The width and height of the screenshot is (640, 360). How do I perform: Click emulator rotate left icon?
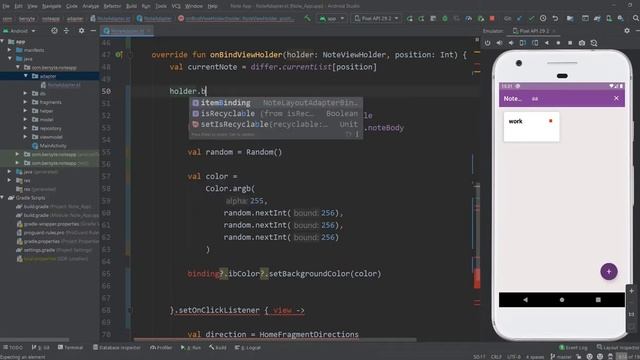tap(523, 43)
